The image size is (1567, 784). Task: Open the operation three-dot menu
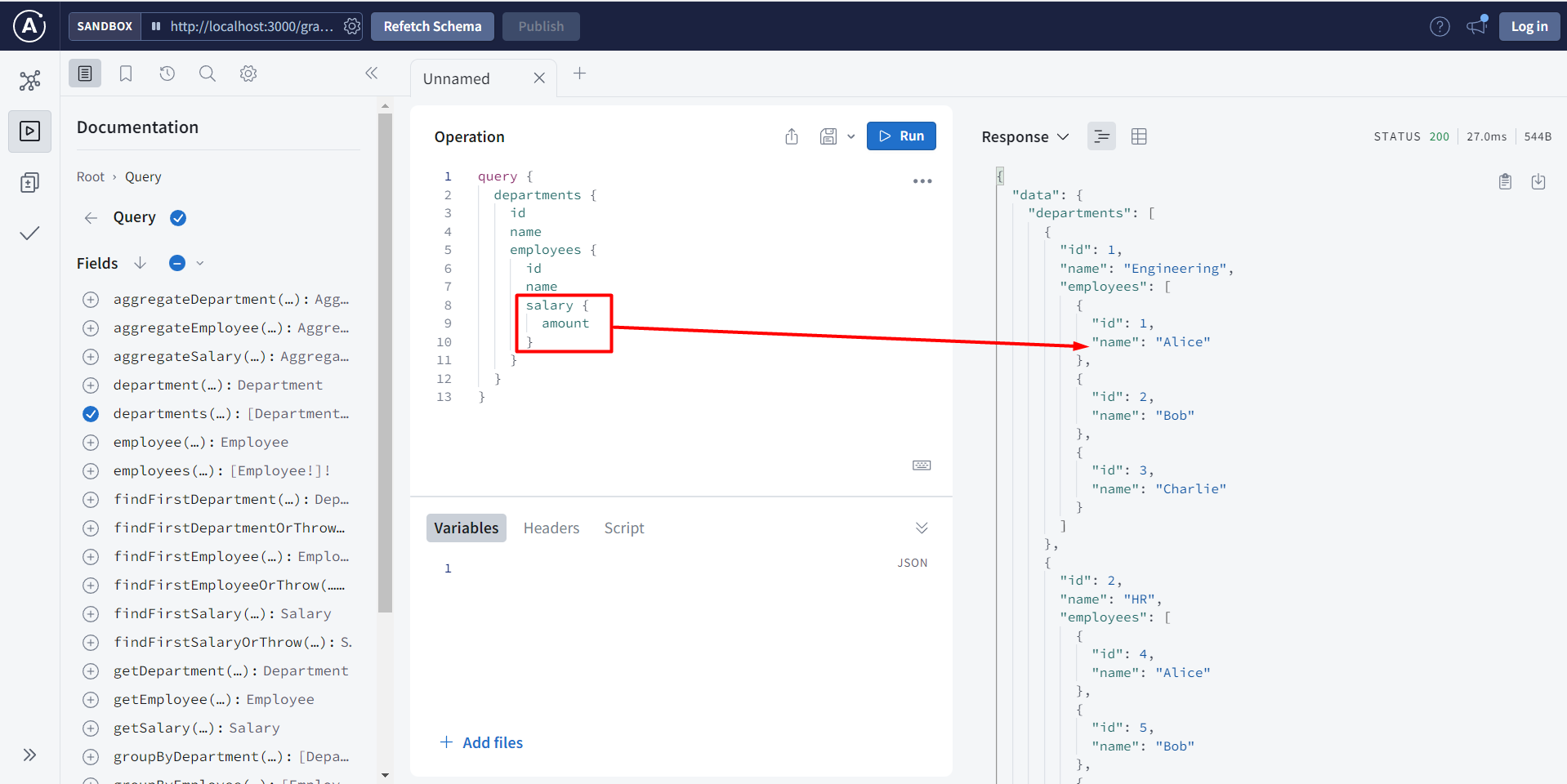[x=922, y=181]
